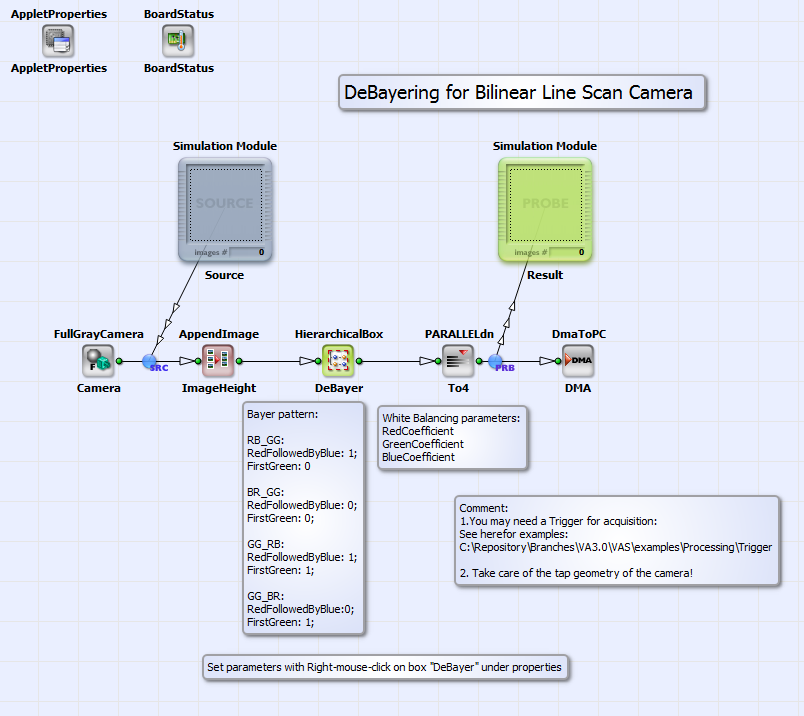Select the Bayer pattern comment box
The image size is (804, 716).
pyautogui.click(x=303, y=520)
